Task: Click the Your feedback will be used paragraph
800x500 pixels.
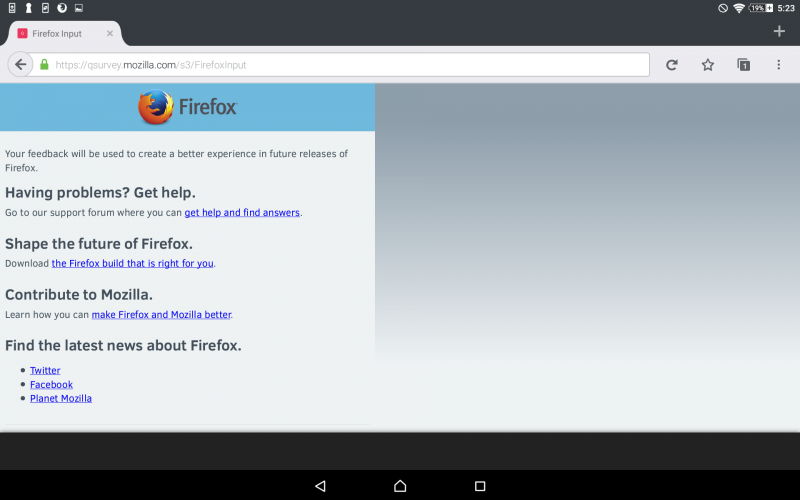Action: 177,161
